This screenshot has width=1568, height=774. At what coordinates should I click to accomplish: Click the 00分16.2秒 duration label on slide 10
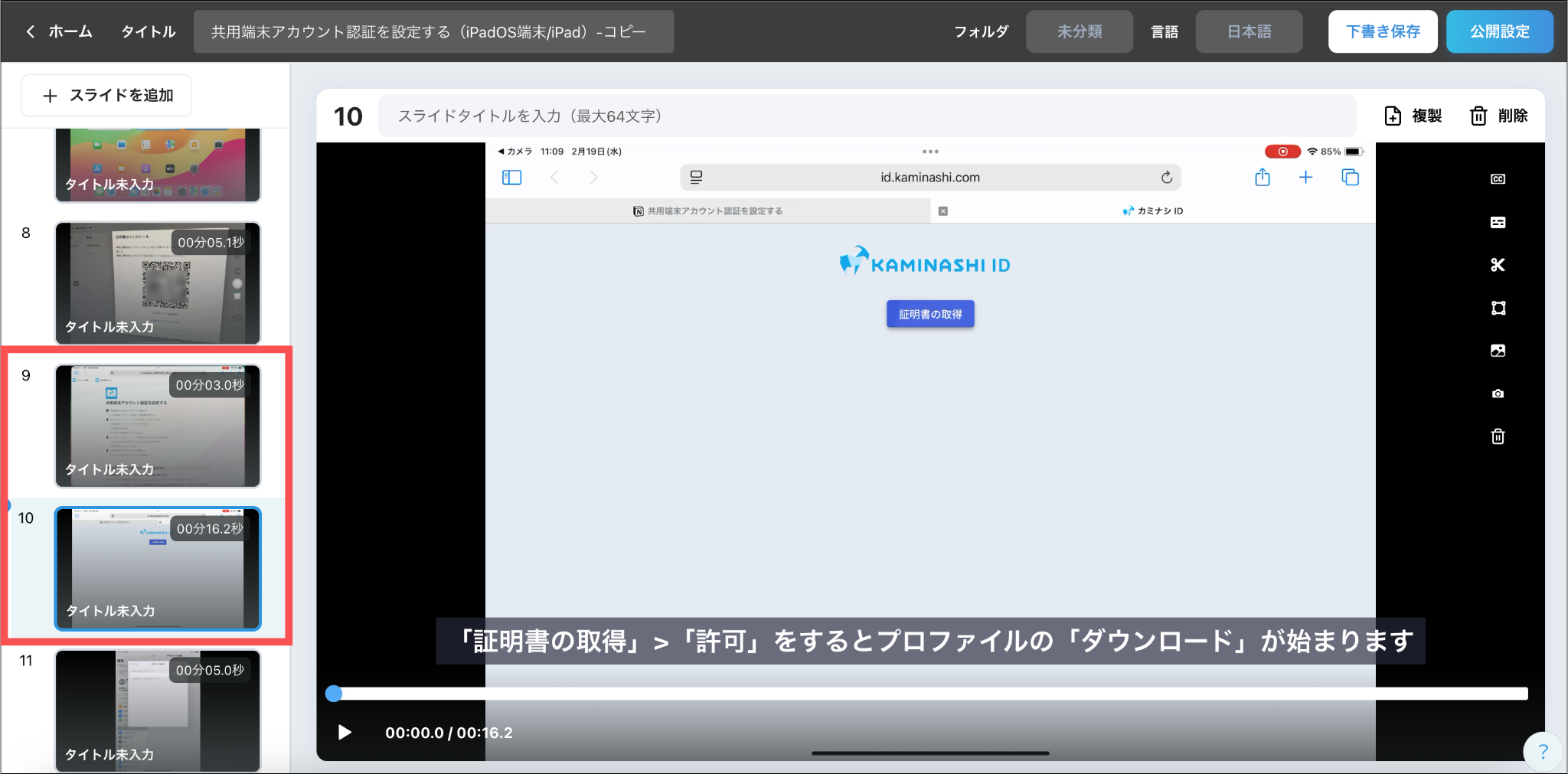click(x=210, y=529)
